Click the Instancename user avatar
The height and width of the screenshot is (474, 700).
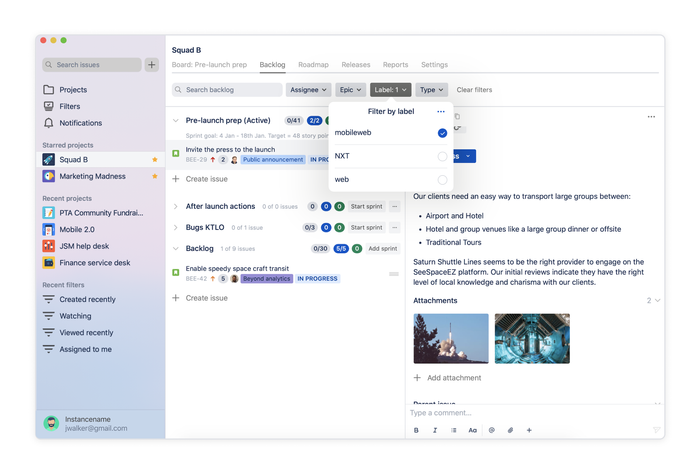(x=51, y=423)
